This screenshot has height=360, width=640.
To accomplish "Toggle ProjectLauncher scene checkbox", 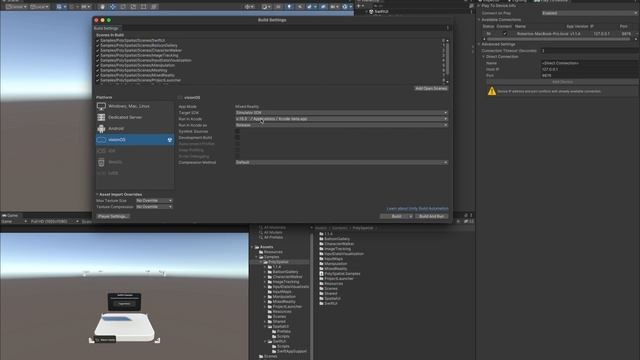I will coord(98,80).
